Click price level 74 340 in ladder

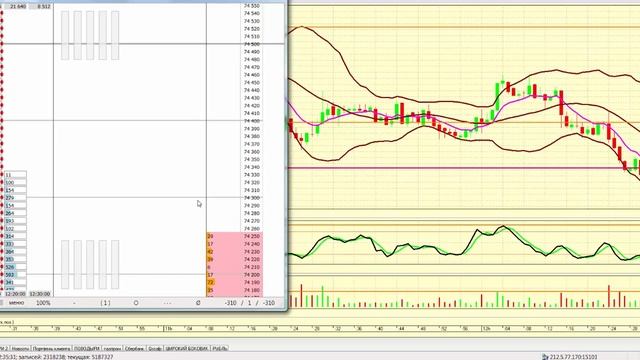252,167
